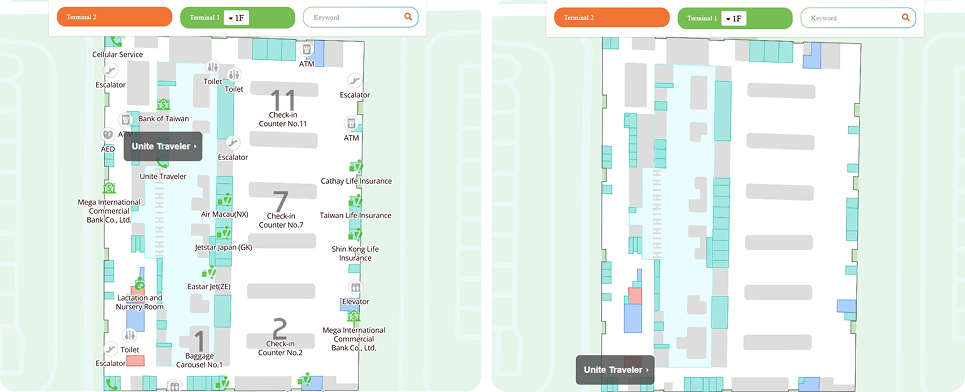
Task: Click the 'Air Macau(NX)' text label
Action: pos(225,214)
